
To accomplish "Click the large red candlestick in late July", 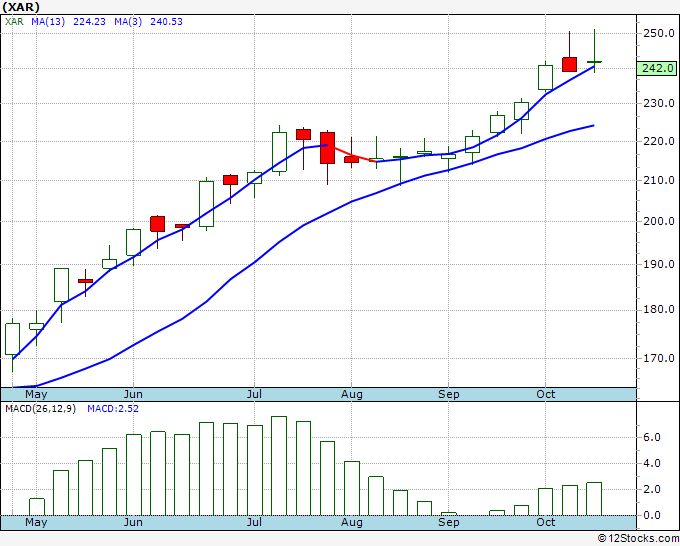I will click(327, 148).
